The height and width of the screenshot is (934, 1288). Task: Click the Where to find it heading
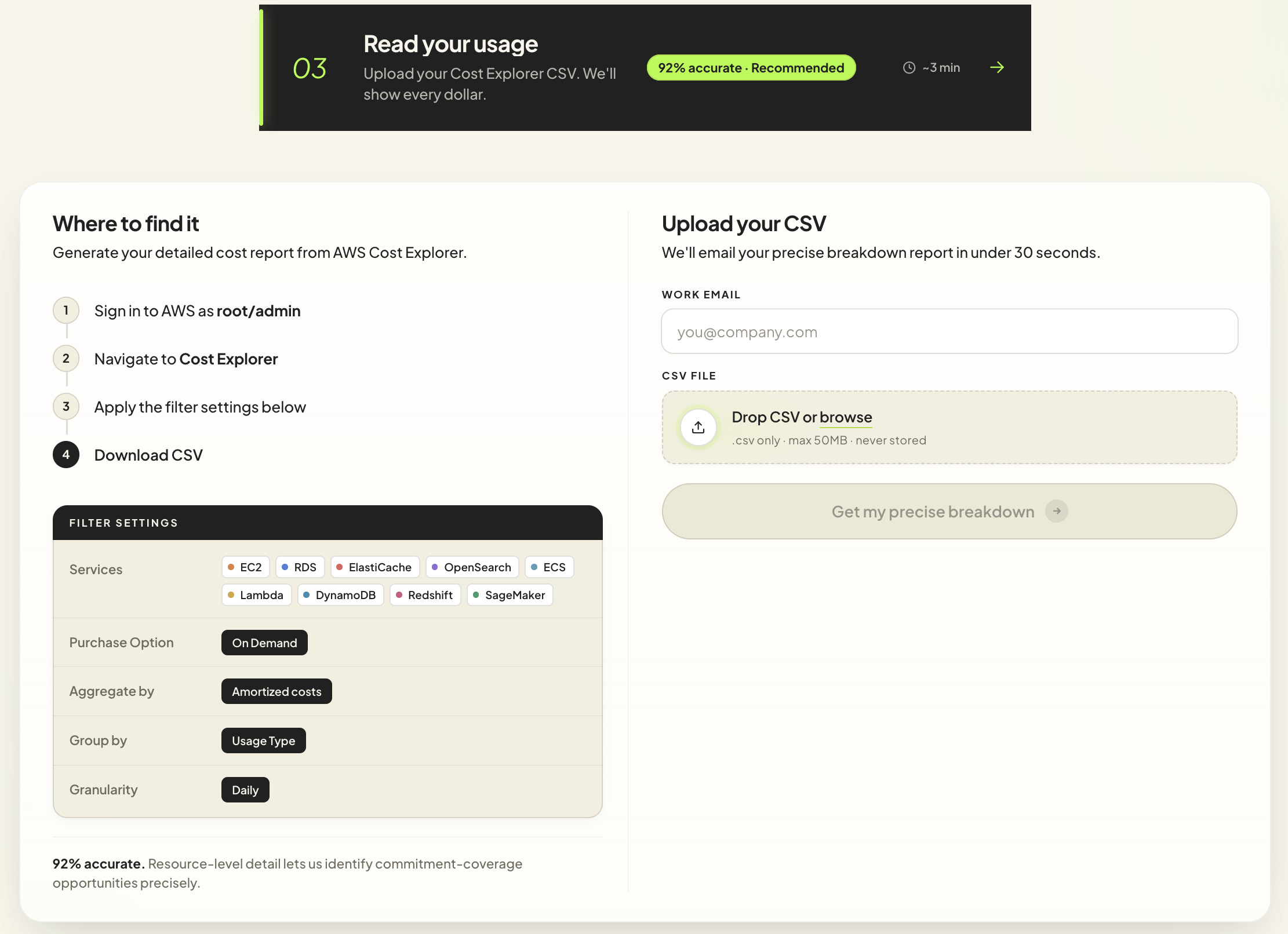pos(126,224)
